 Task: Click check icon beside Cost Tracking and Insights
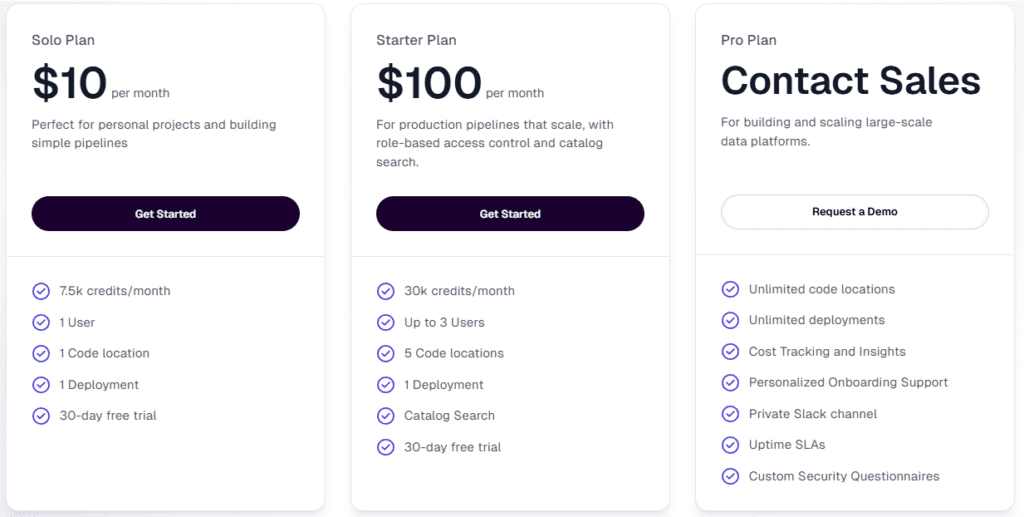(730, 351)
